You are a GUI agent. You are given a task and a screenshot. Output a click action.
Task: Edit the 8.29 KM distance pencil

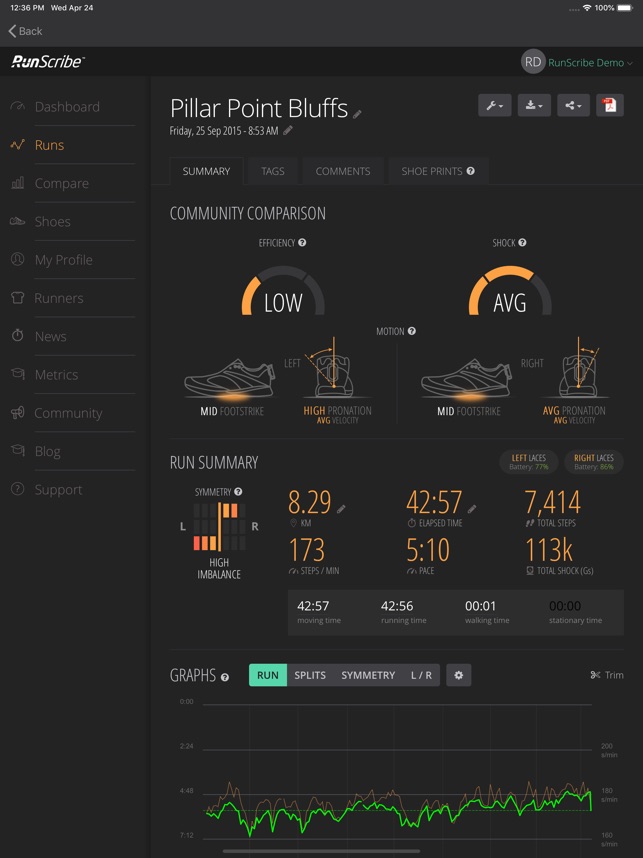[x=341, y=509]
